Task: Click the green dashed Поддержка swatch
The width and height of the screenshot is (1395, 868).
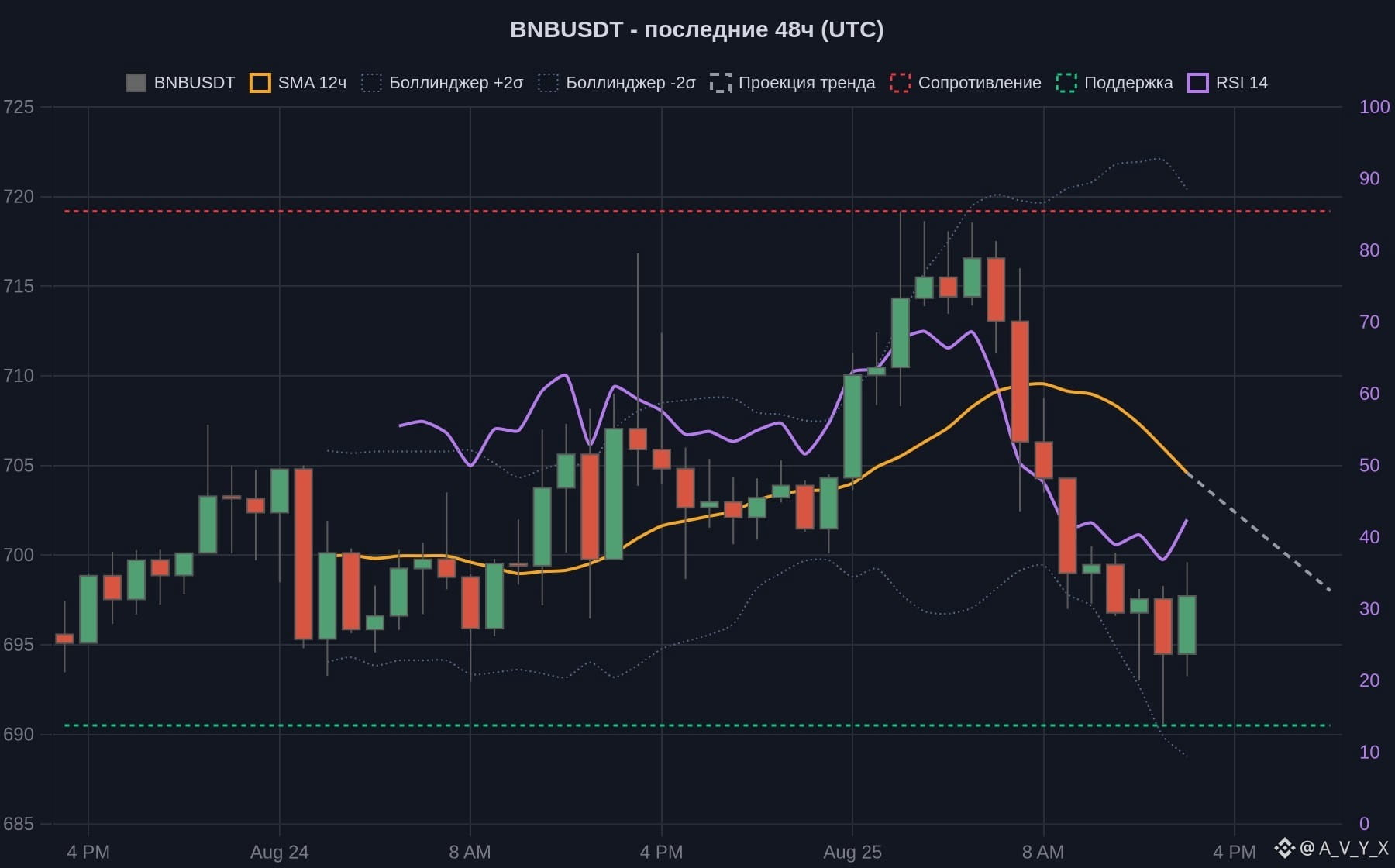Action: (1066, 83)
